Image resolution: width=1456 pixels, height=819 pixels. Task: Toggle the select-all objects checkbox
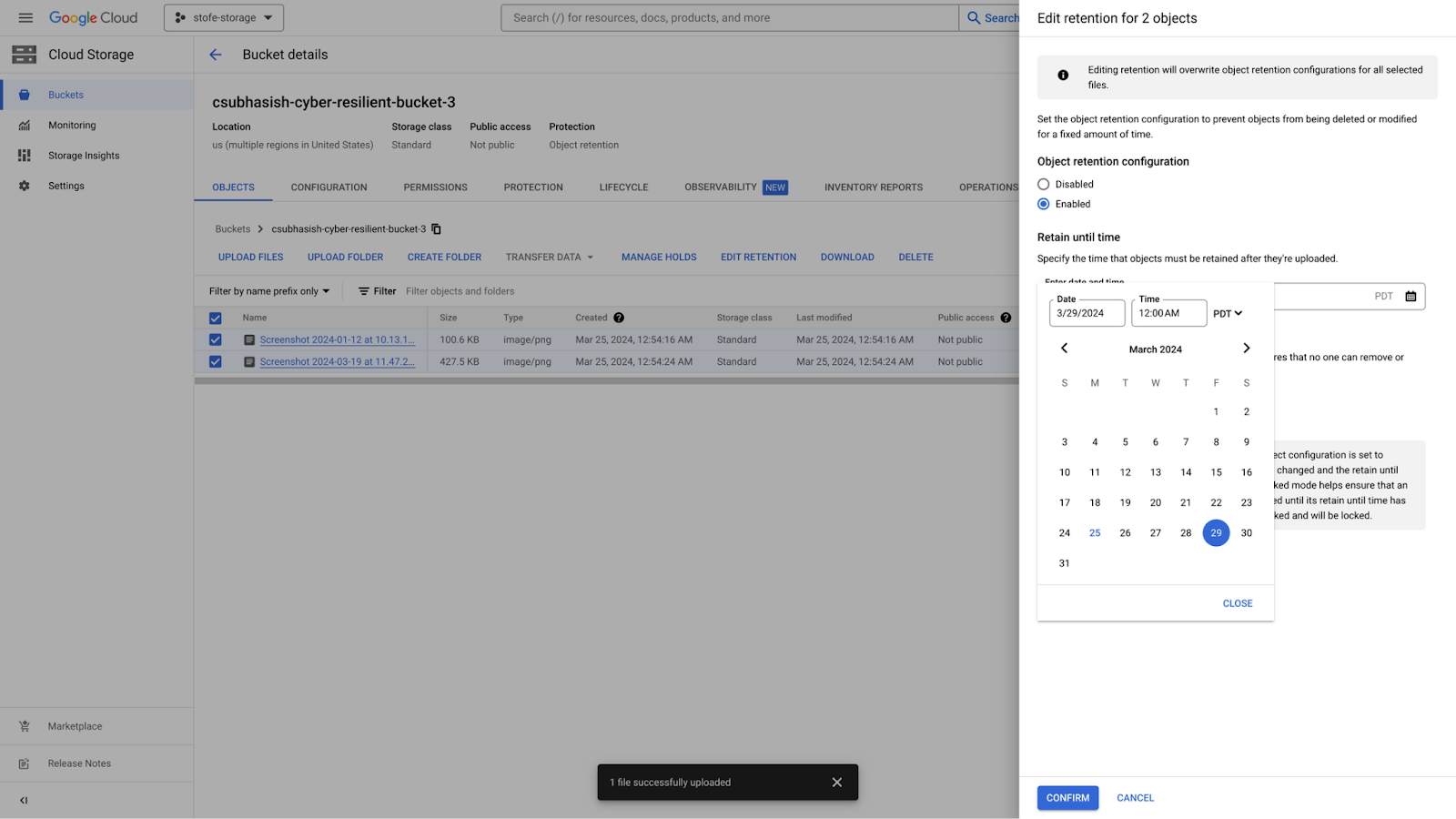pyautogui.click(x=216, y=318)
